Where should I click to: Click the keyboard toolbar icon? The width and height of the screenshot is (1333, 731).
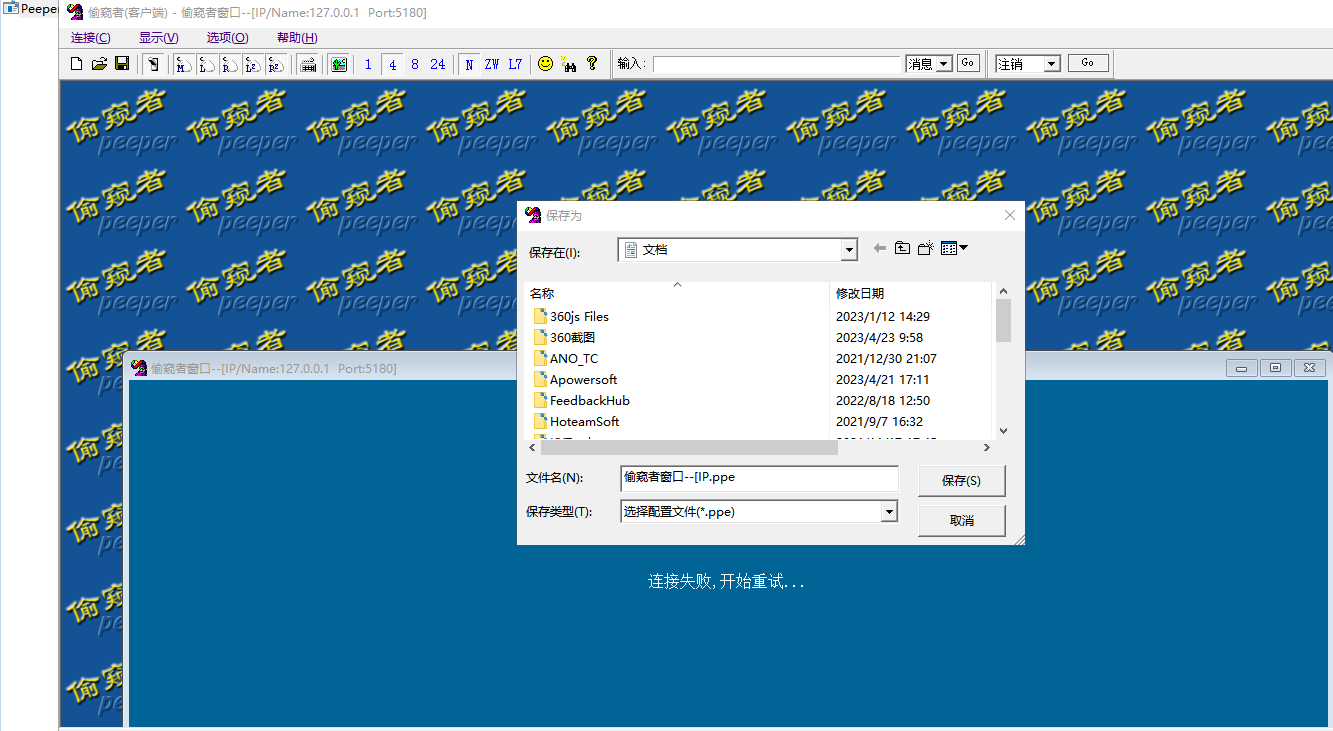(x=308, y=64)
